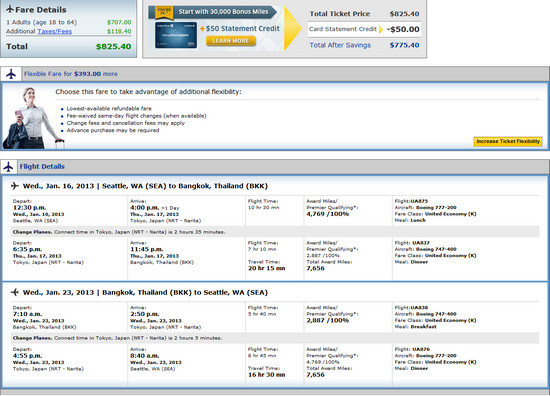The width and height of the screenshot is (550, 396).
Task: Click the Fee-waived same-day flight changes bullet
Action: click(136, 116)
